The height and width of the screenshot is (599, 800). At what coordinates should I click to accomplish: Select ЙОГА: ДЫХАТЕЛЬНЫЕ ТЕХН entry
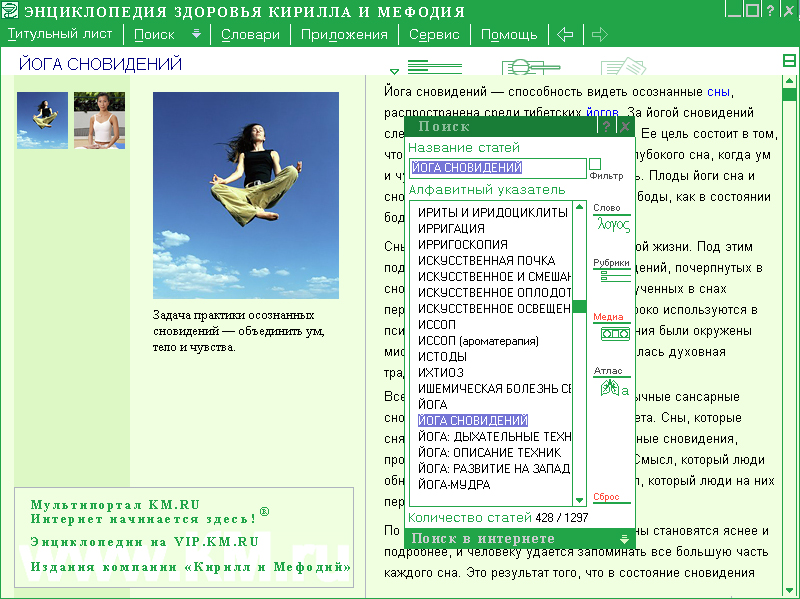[494, 437]
